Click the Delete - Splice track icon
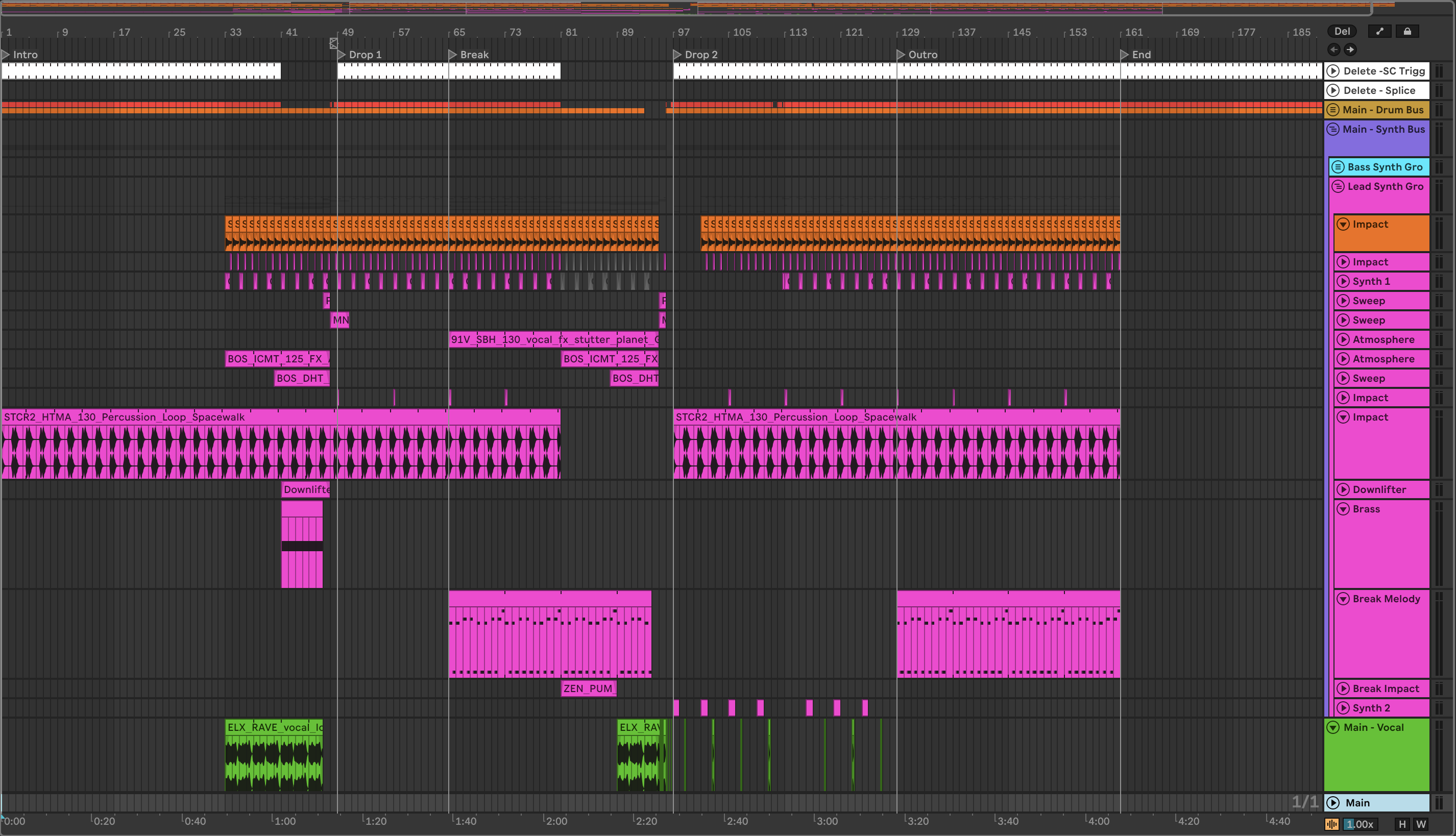 1333,91
